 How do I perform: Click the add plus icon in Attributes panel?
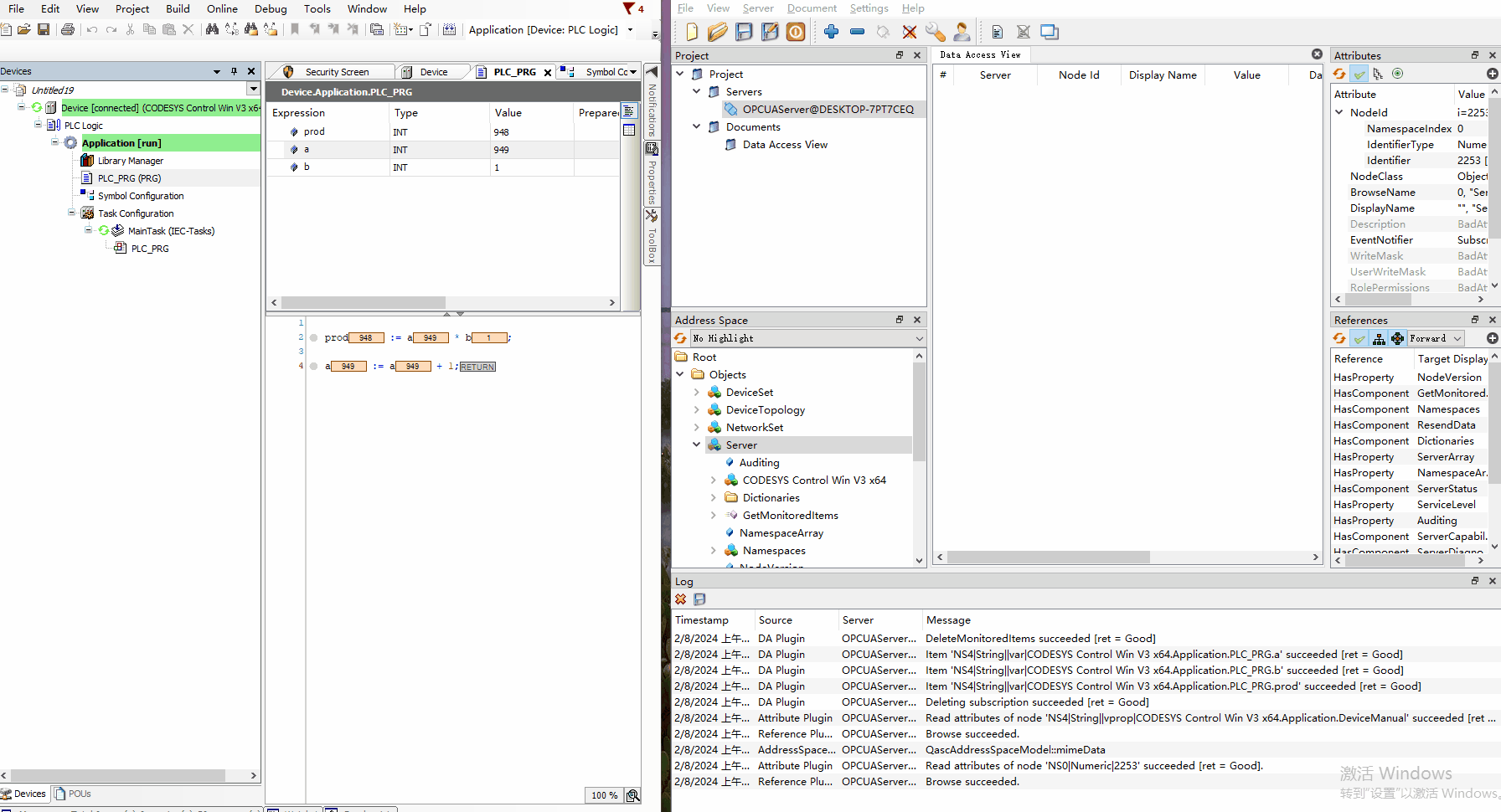pyautogui.click(x=1493, y=74)
